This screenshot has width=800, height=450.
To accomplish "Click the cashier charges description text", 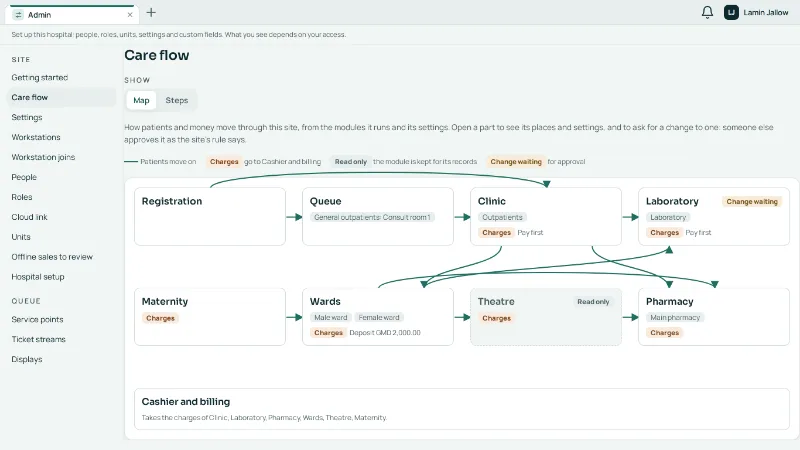I will pyautogui.click(x=264, y=417).
